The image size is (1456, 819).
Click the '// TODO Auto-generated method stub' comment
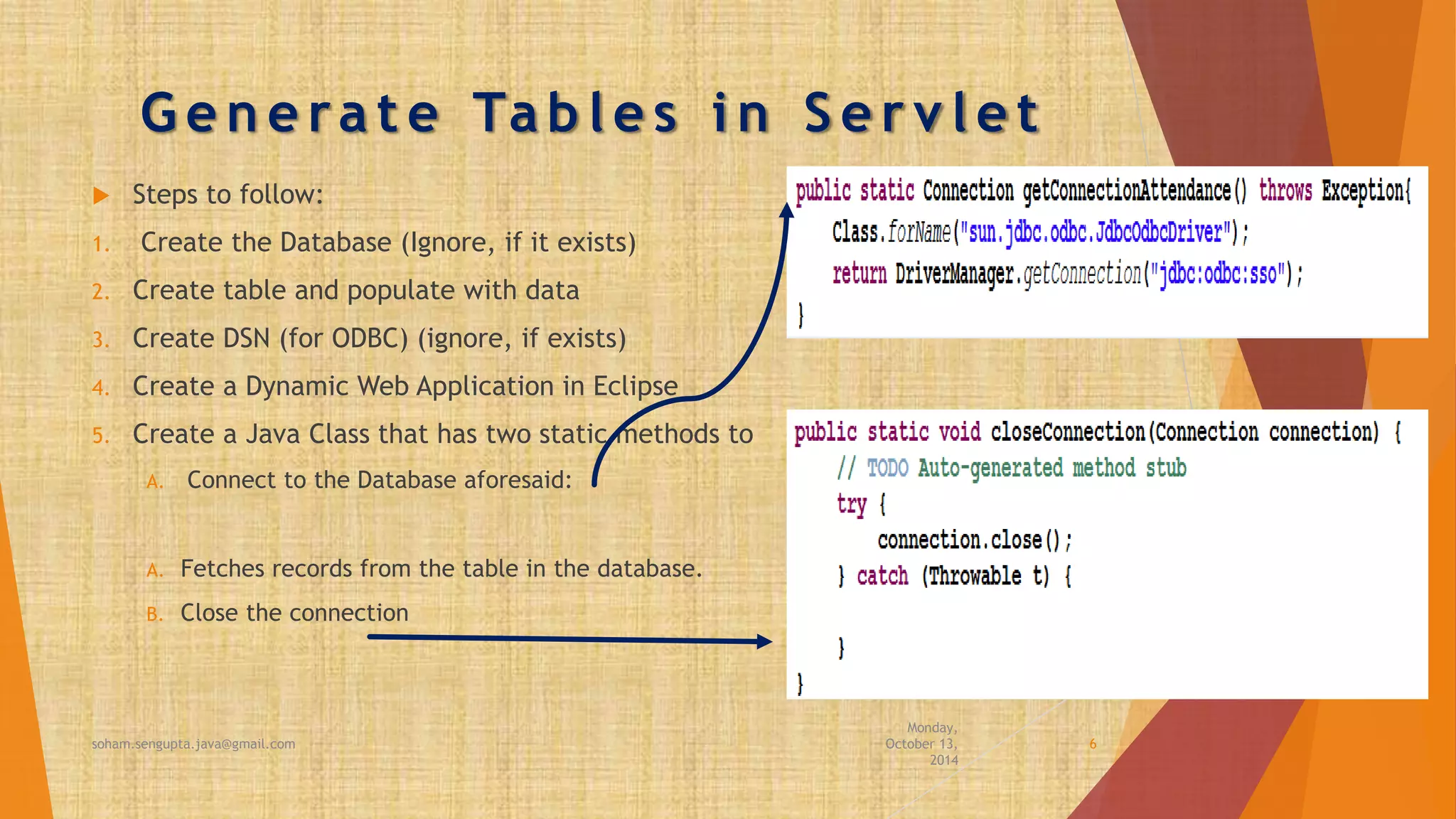[1012, 469]
